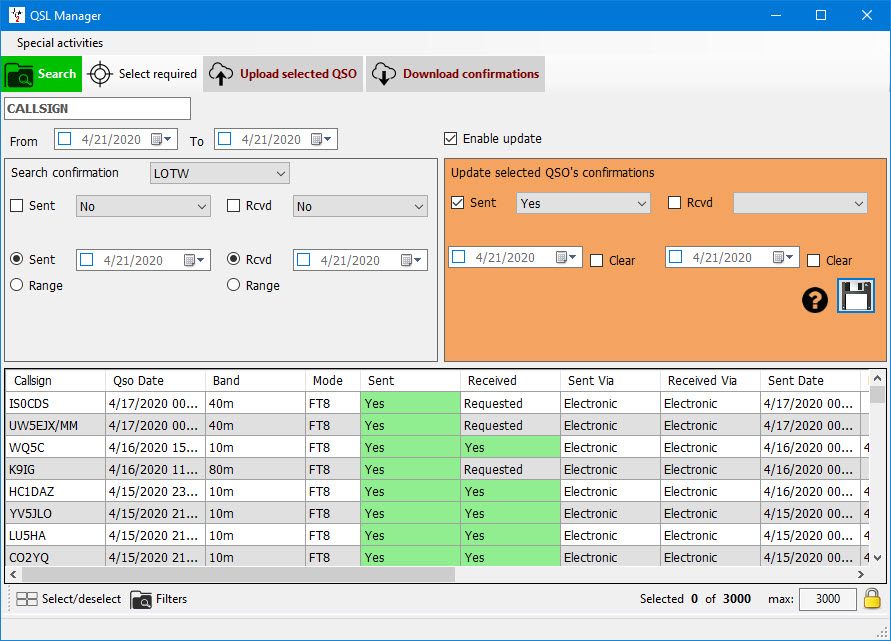
Task: Click the 80m band cell for K9IG
Action: click(255, 470)
